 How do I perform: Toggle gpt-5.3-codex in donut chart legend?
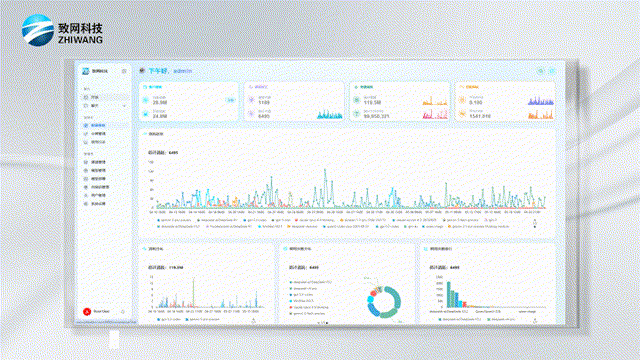[x=301, y=295]
